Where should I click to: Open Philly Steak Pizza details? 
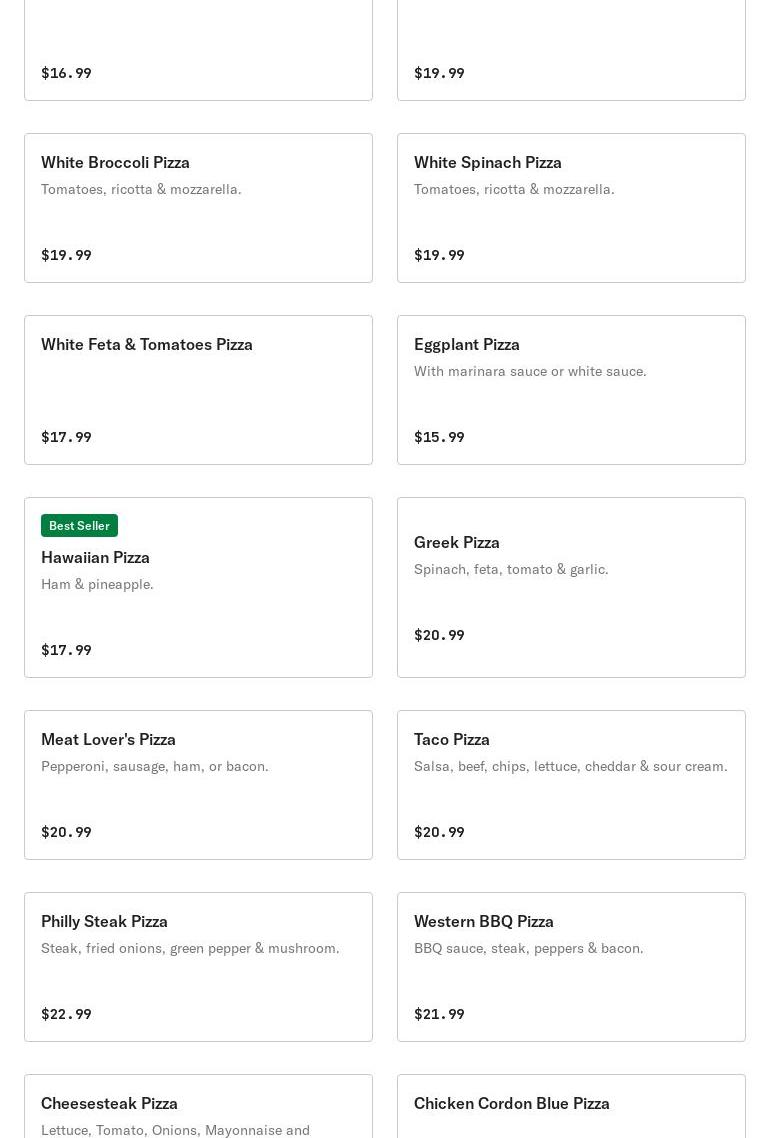click(198, 967)
